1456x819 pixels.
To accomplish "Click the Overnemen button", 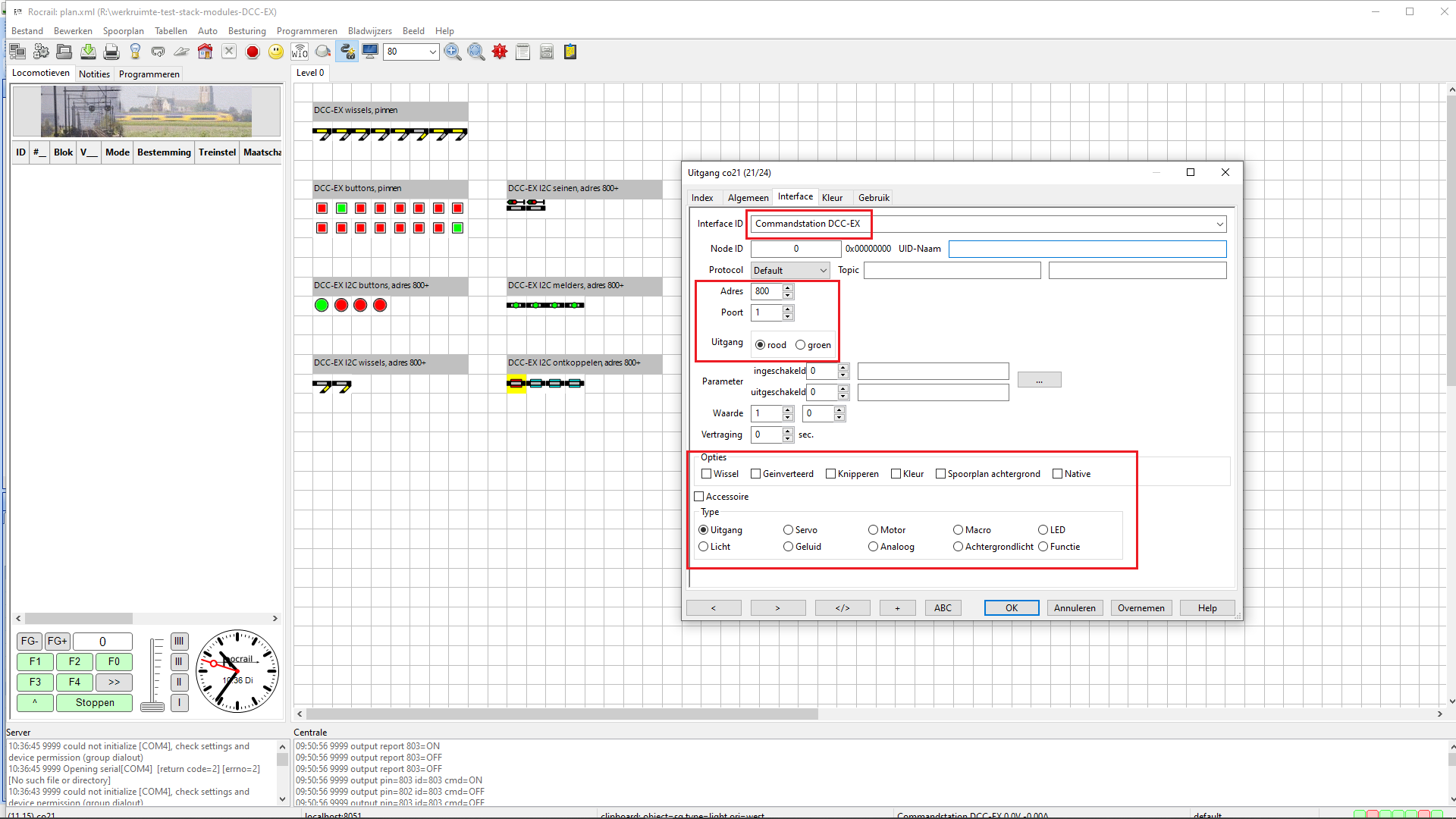I will (1141, 608).
